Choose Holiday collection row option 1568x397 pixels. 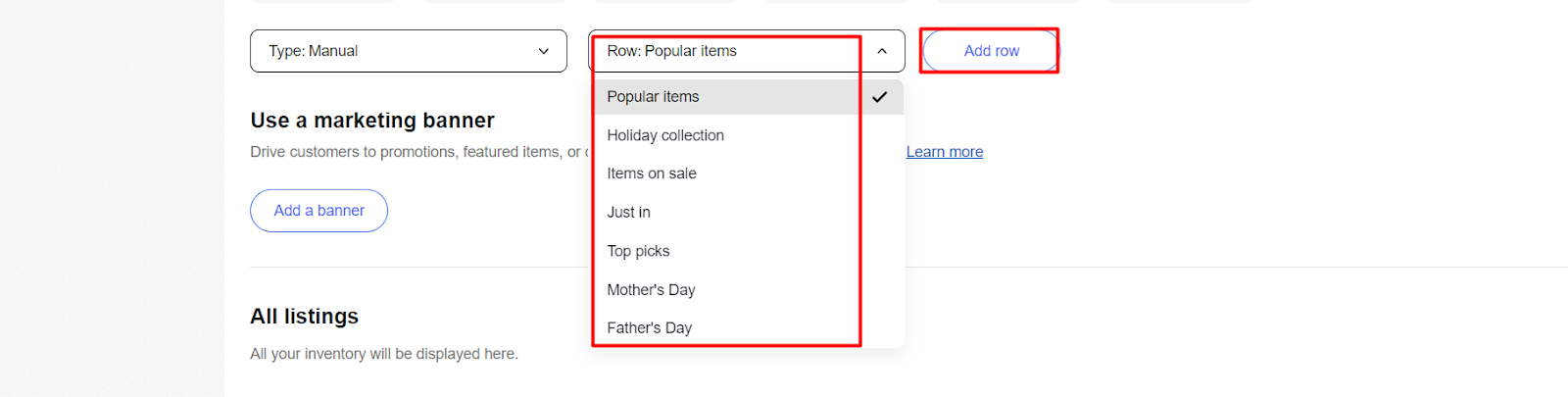tap(665, 135)
